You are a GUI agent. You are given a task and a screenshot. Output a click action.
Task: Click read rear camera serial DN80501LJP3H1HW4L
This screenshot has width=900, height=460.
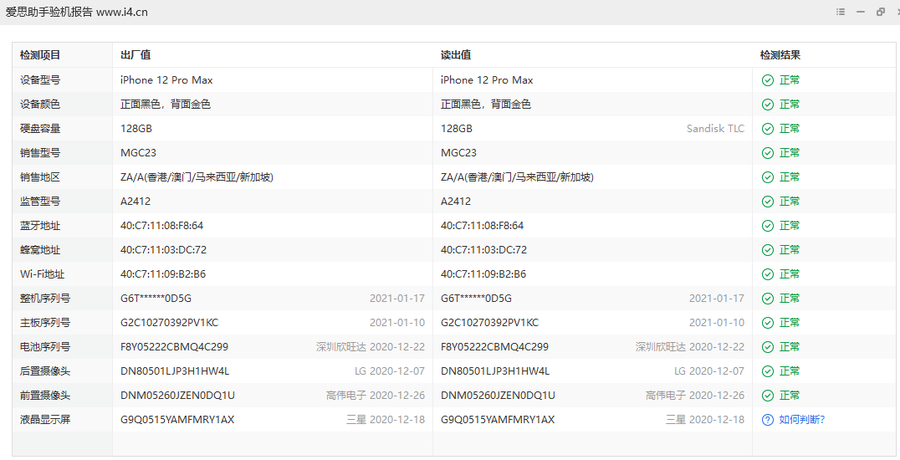tap(495, 371)
